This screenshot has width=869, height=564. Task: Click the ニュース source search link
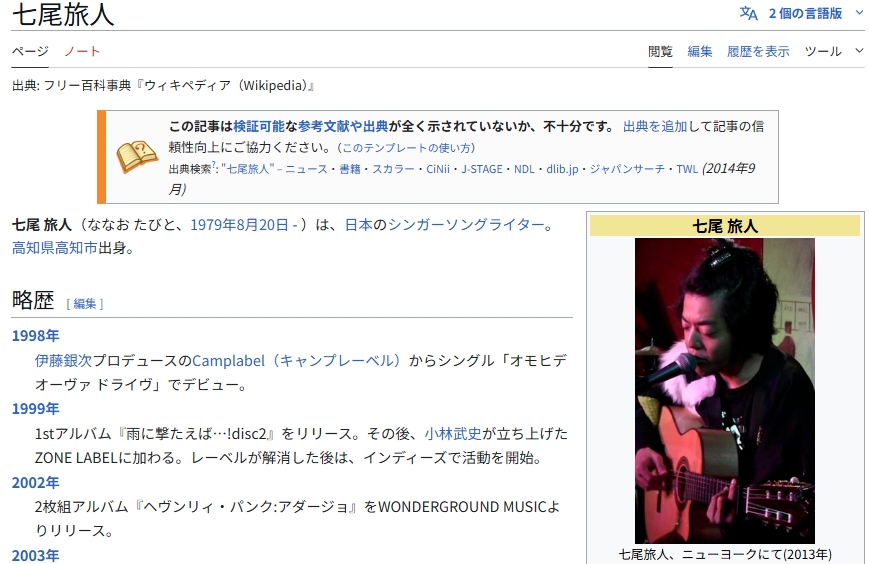306,169
